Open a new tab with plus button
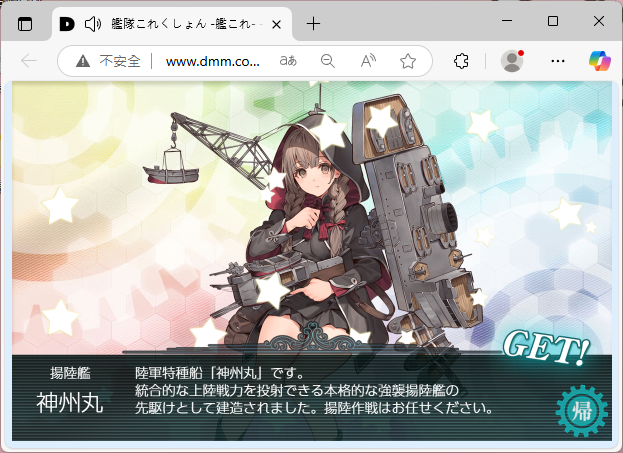Screen dimensions: 623x453 point(313,24)
